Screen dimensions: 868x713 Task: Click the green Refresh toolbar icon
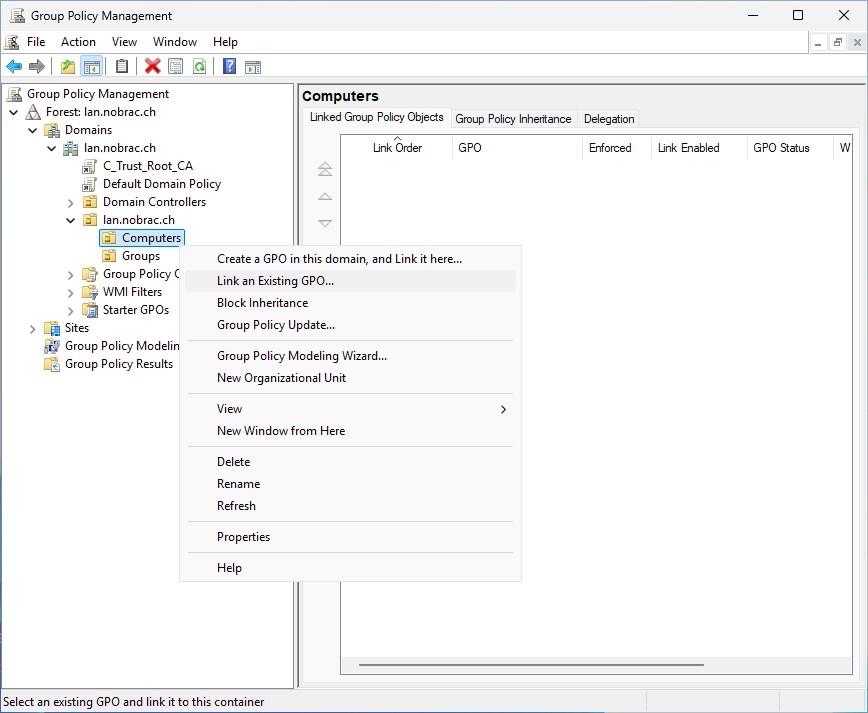pyautogui.click(x=199, y=67)
